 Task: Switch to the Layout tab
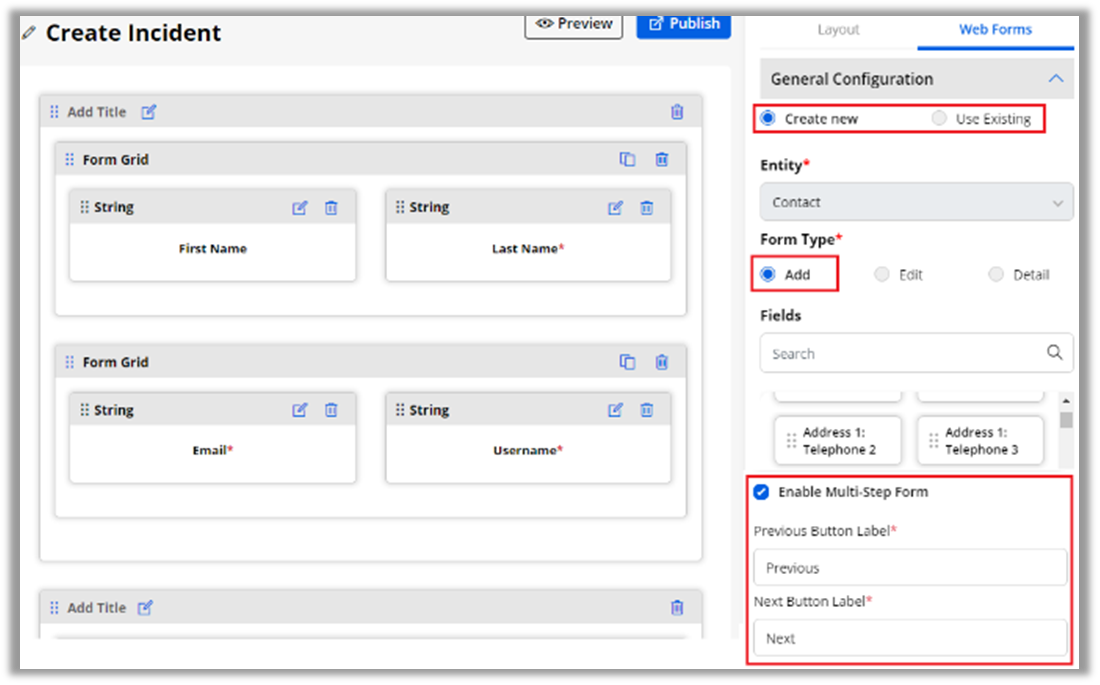[838, 30]
